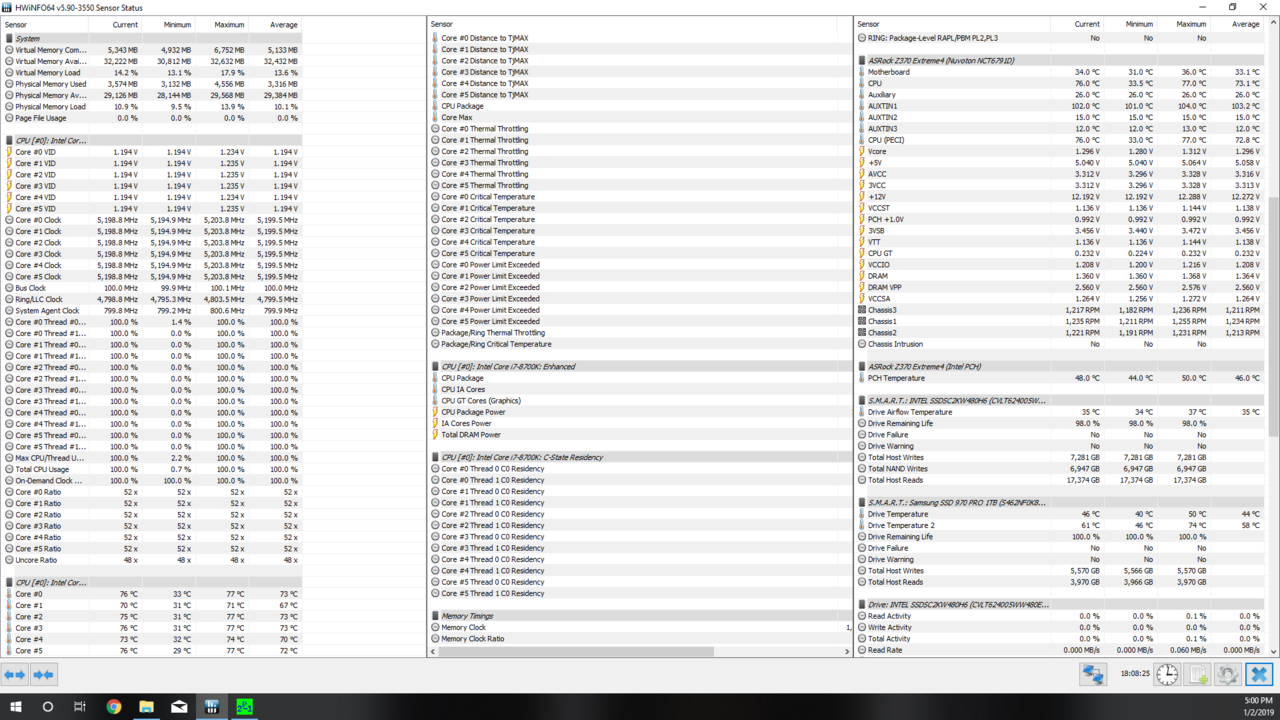Select the Total NAND Writes row
Viewport: 1280px width, 720px height.
[1061, 468]
